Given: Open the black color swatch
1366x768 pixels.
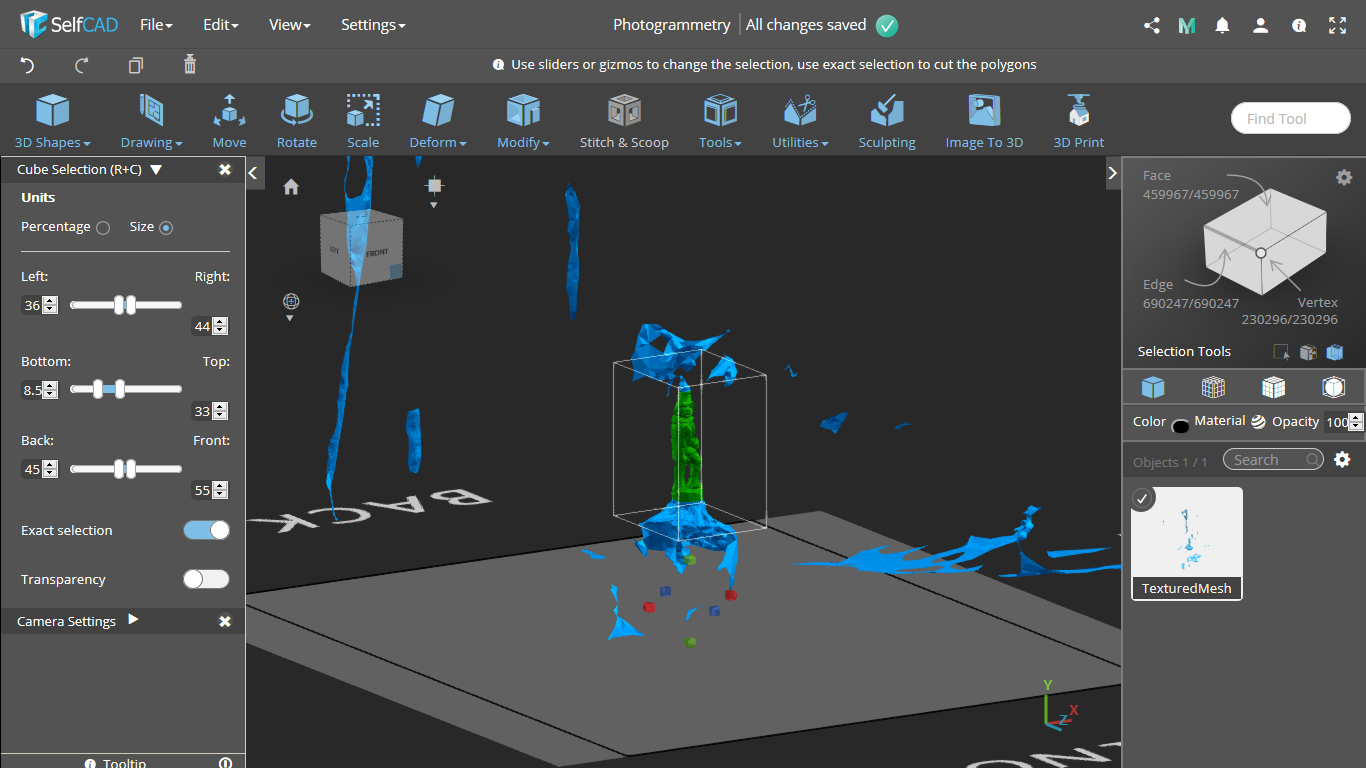Looking at the screenshot, I should pos(1180,426).
